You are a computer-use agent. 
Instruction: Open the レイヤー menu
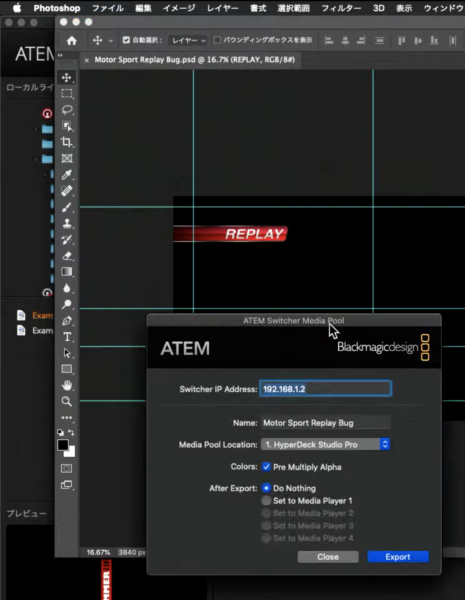222,8
